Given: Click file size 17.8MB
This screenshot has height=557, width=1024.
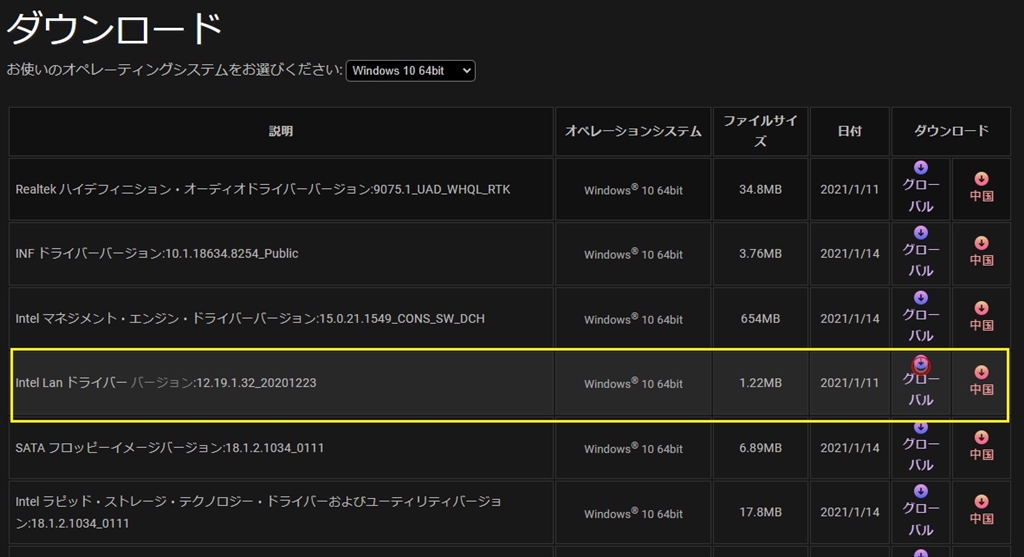Looking at the screenshot, I should [760, 512].
